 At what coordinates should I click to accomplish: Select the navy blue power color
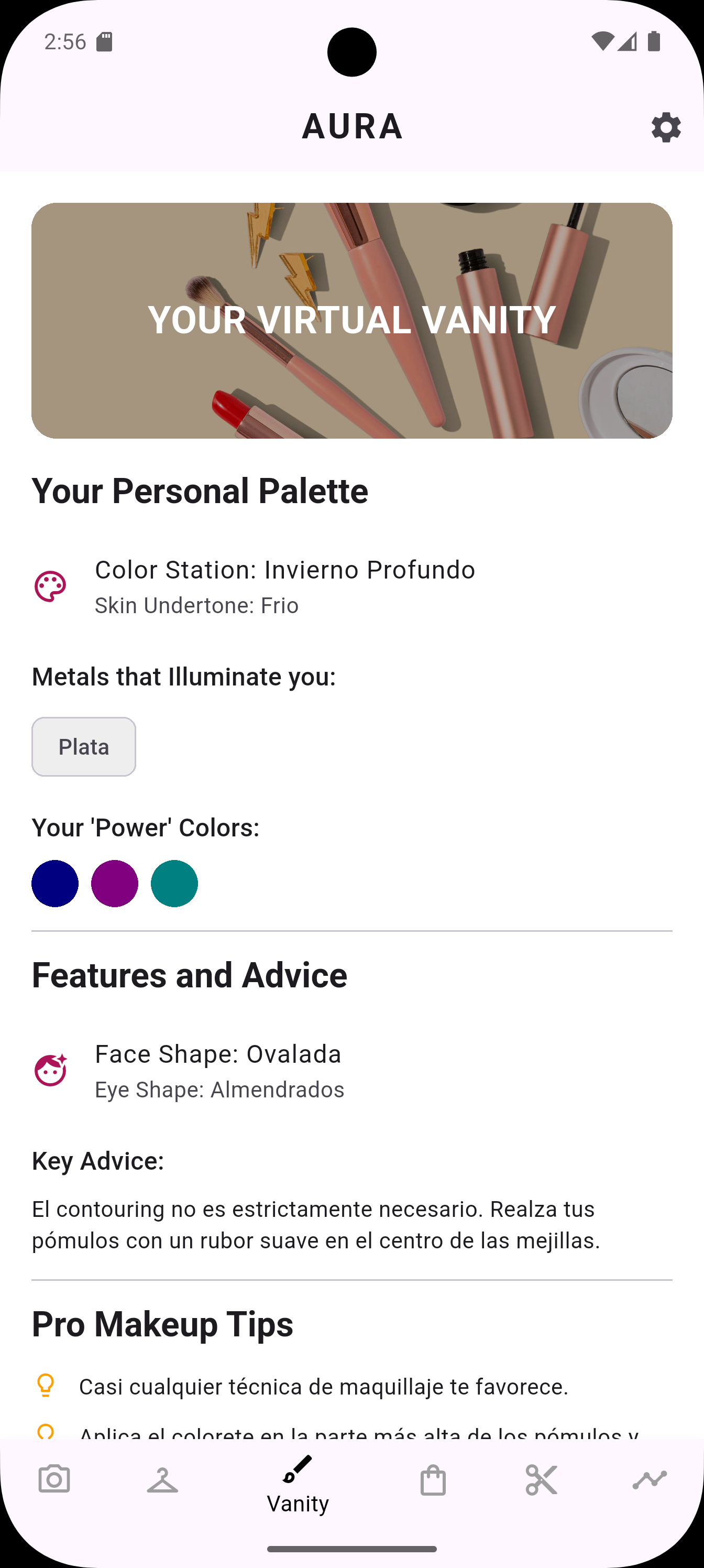(x=55, y=883)
